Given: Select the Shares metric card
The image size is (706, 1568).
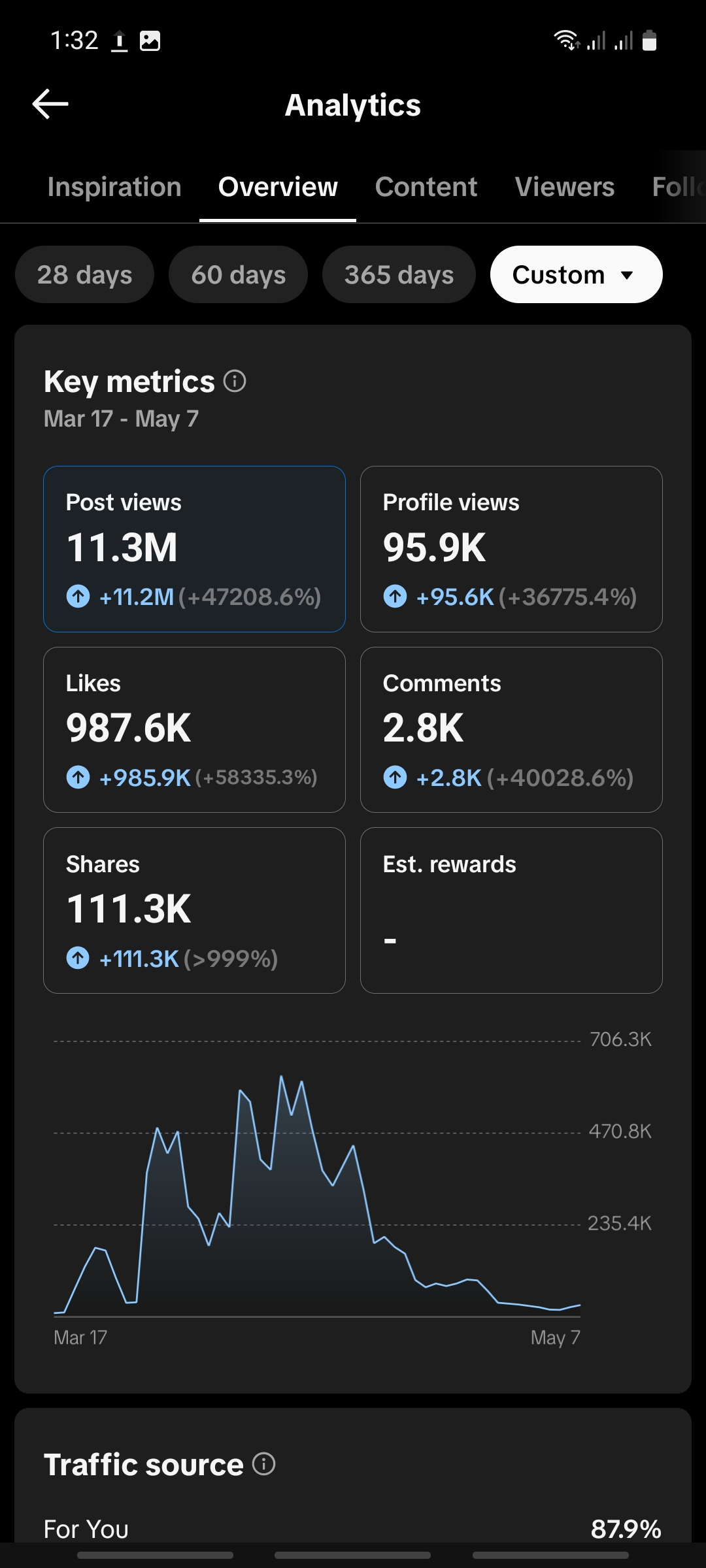Looking at the screenshot, I should click(194, 910).
